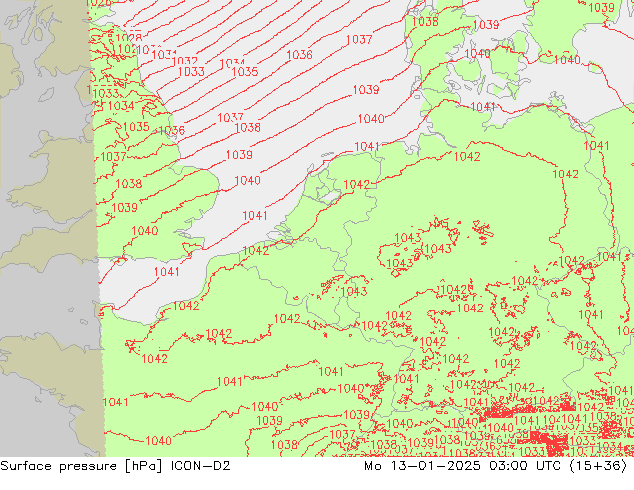Image resolution: width=634 pixels, height=490 pixels.
Task: Select the "ICON-D2" model name text
Action: point(201,466)
